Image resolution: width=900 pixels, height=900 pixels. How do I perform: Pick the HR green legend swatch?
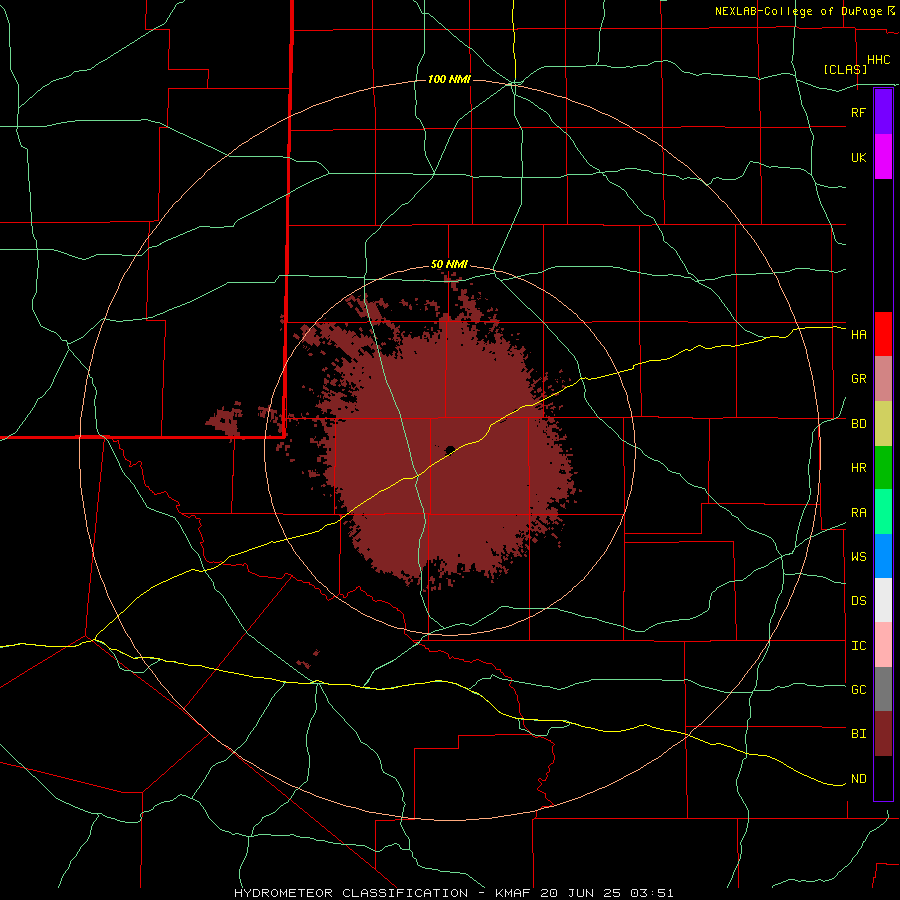[883, 468]
